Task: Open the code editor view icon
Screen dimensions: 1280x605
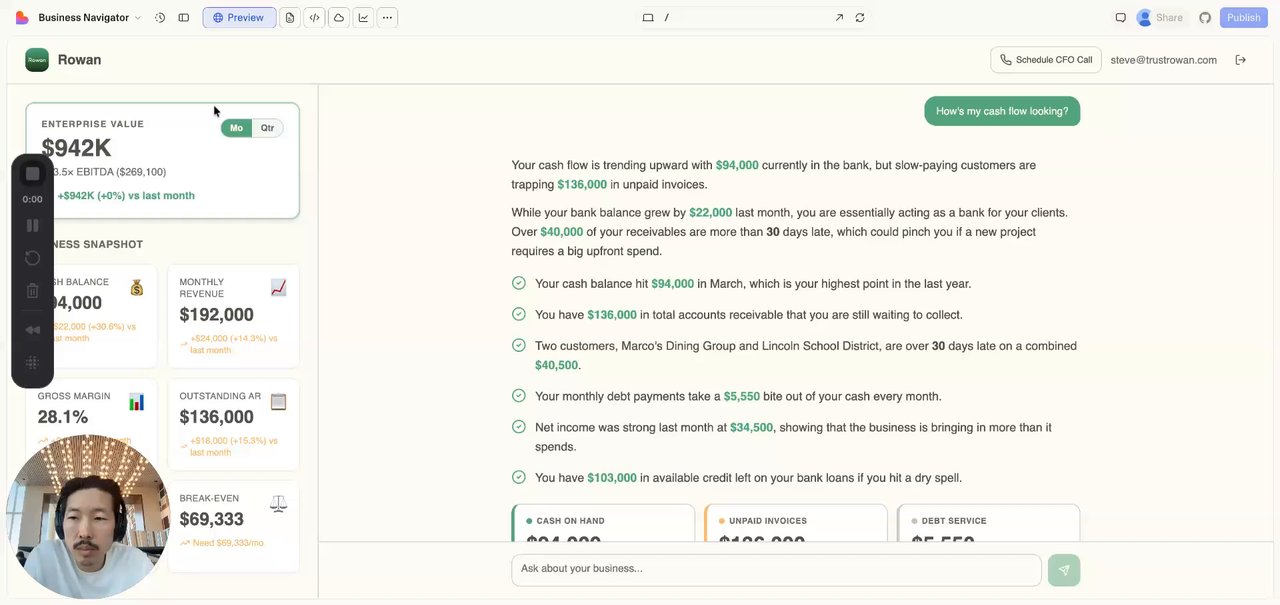Action: 314,18
